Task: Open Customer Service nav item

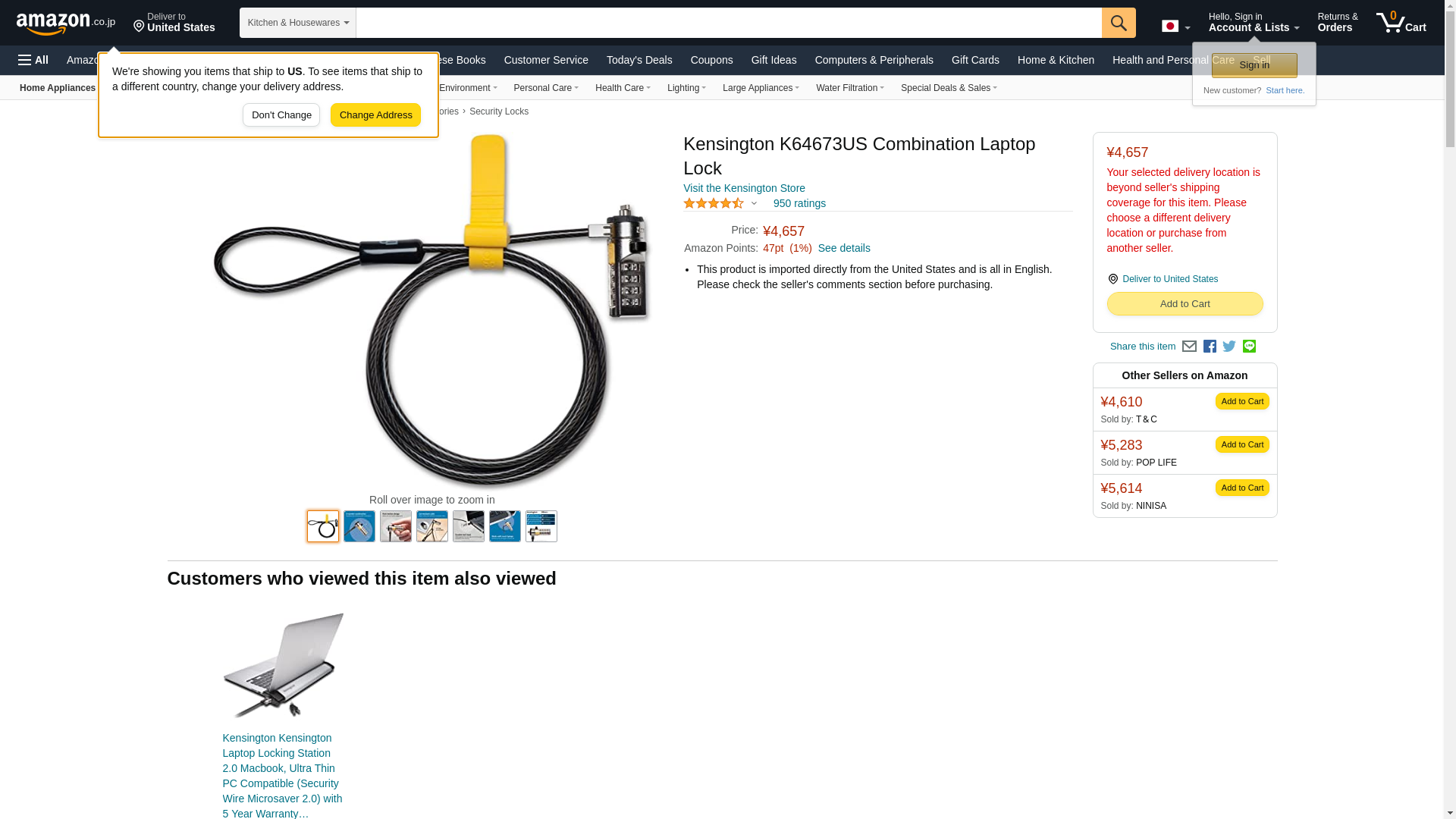Action: [546, 60]
